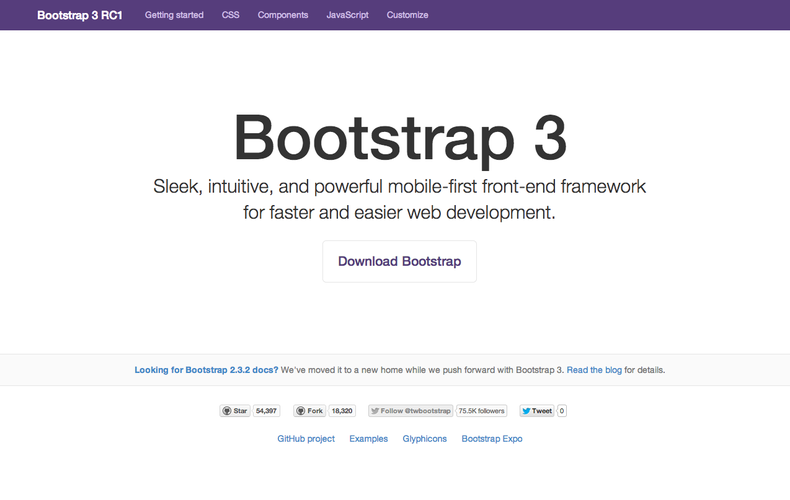This screenshot has height=500, width=790.
Task: Open the Customize page
Action: click(407, 15)
